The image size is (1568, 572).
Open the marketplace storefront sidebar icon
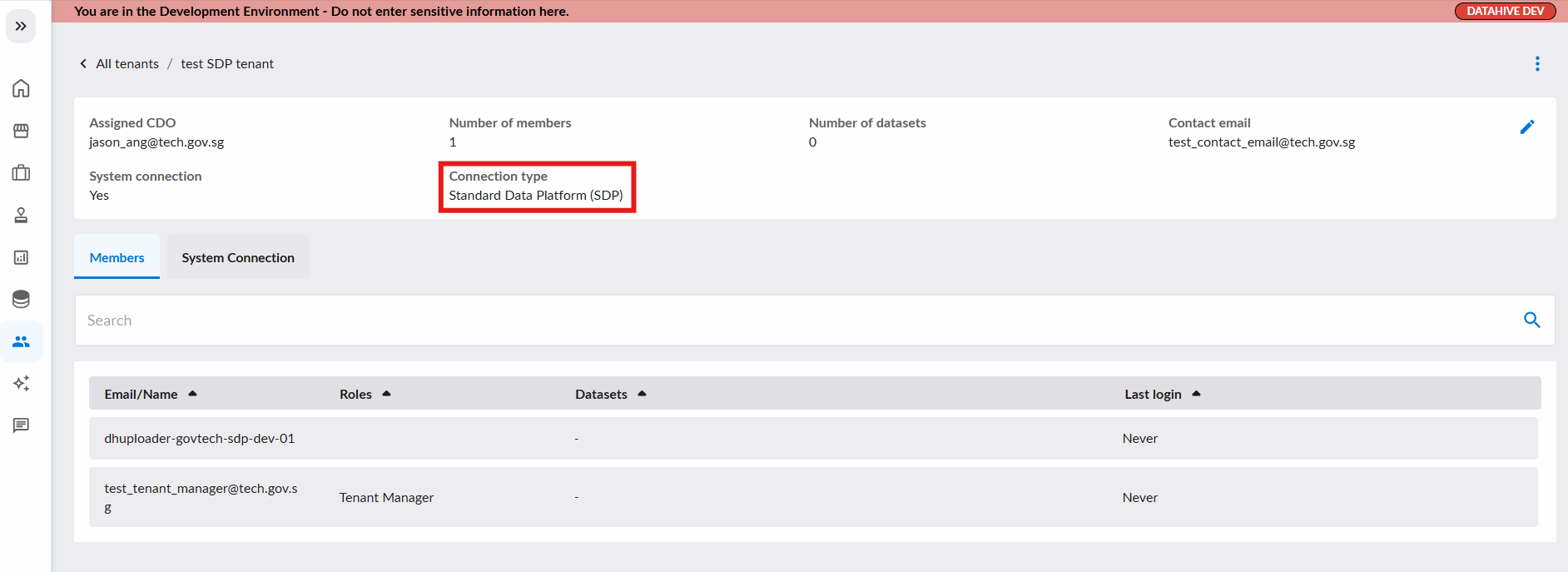click(x=21, y=131)
